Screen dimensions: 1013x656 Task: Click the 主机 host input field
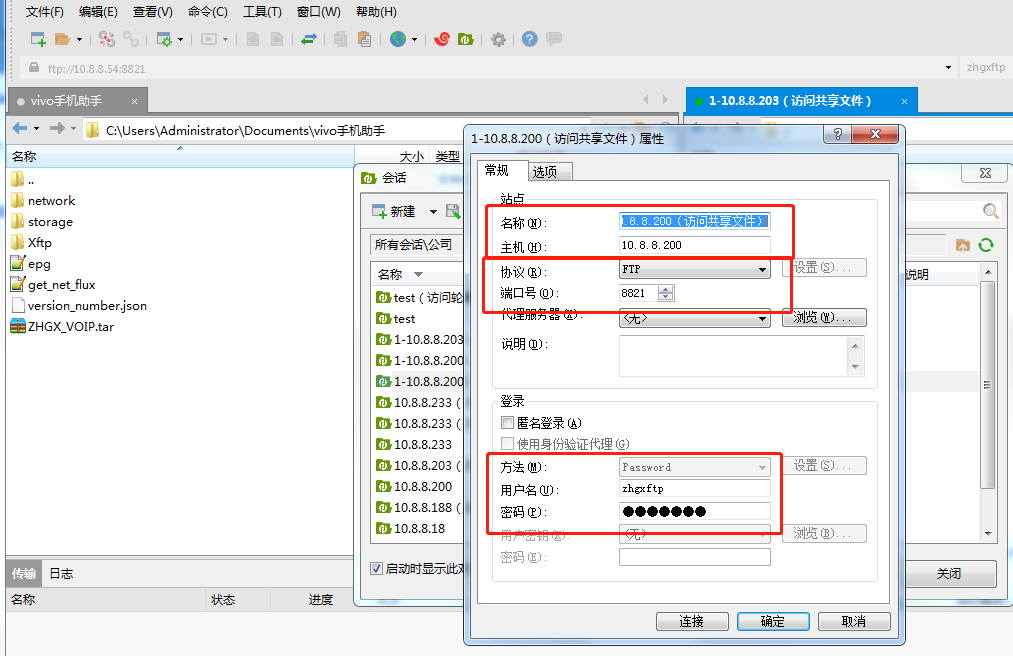[694, 245]
